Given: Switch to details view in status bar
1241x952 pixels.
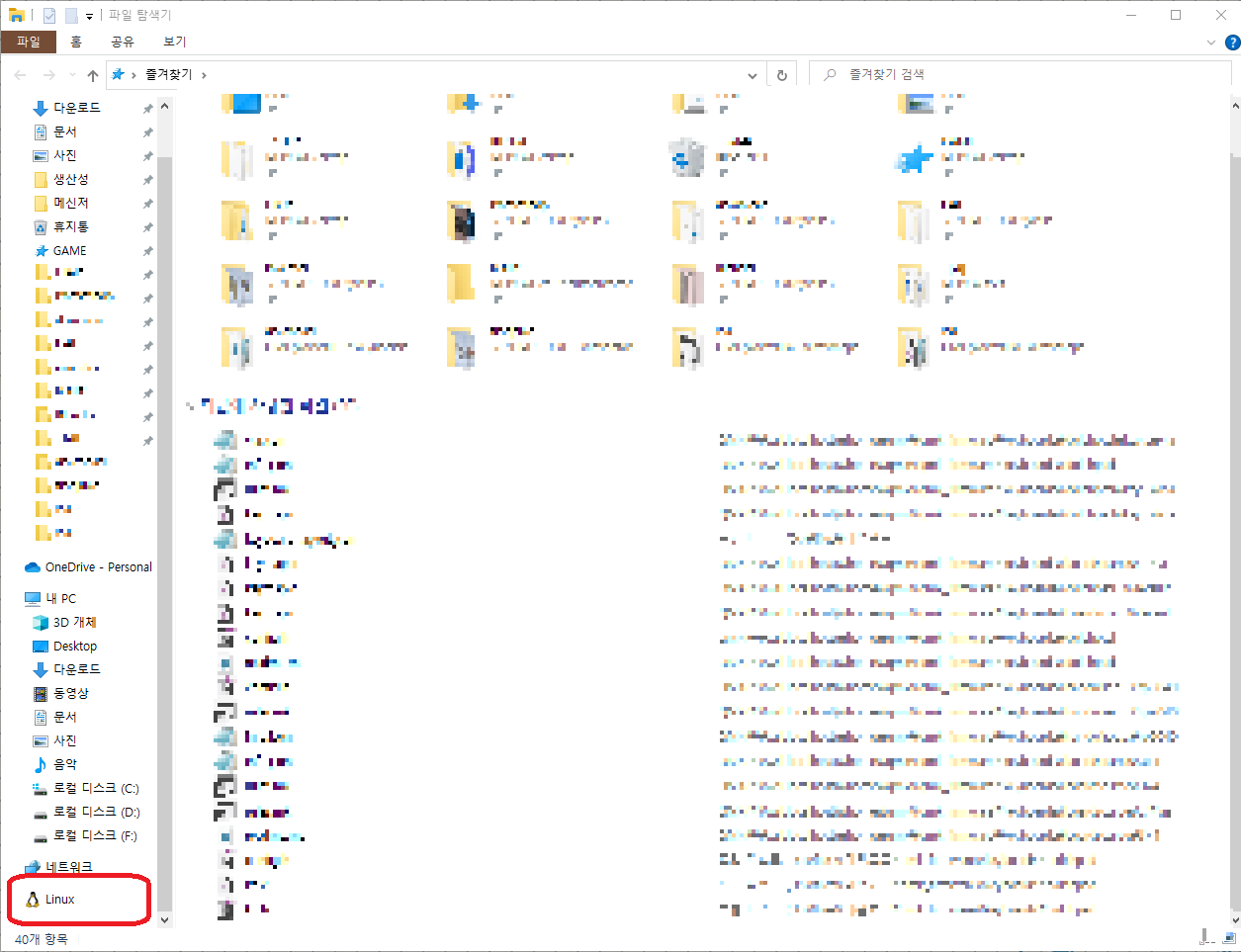Looking at the screenshot, I should [x=1206, y=937].
